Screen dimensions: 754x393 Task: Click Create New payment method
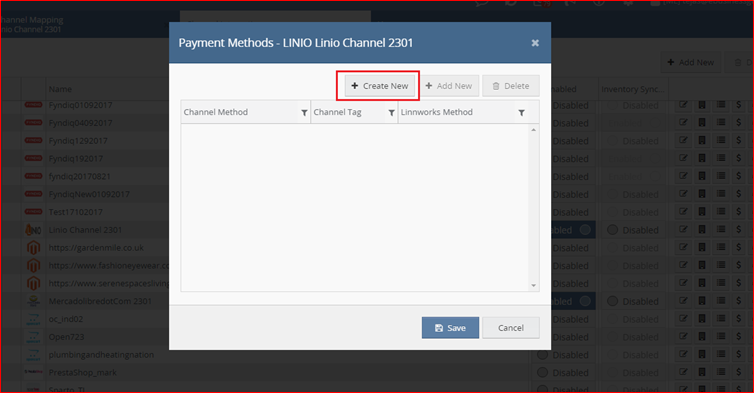379,86
